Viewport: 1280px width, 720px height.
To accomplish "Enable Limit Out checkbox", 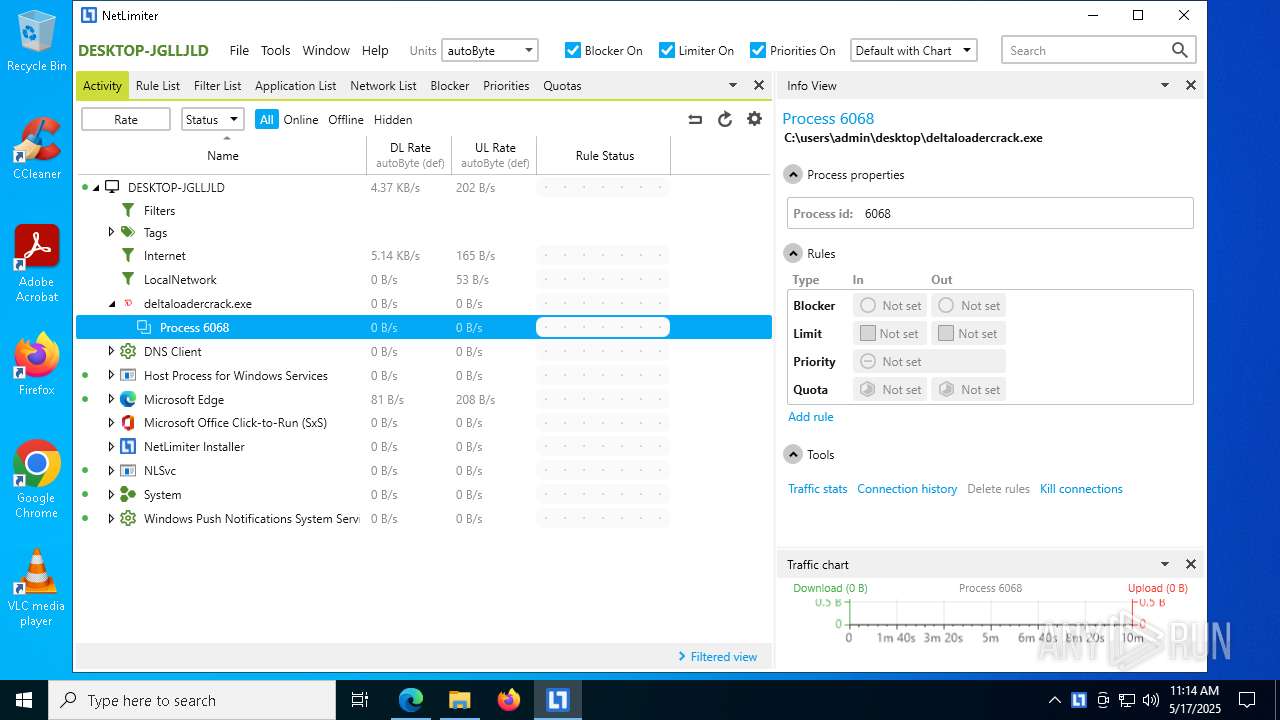I will (x=946, y=334).
